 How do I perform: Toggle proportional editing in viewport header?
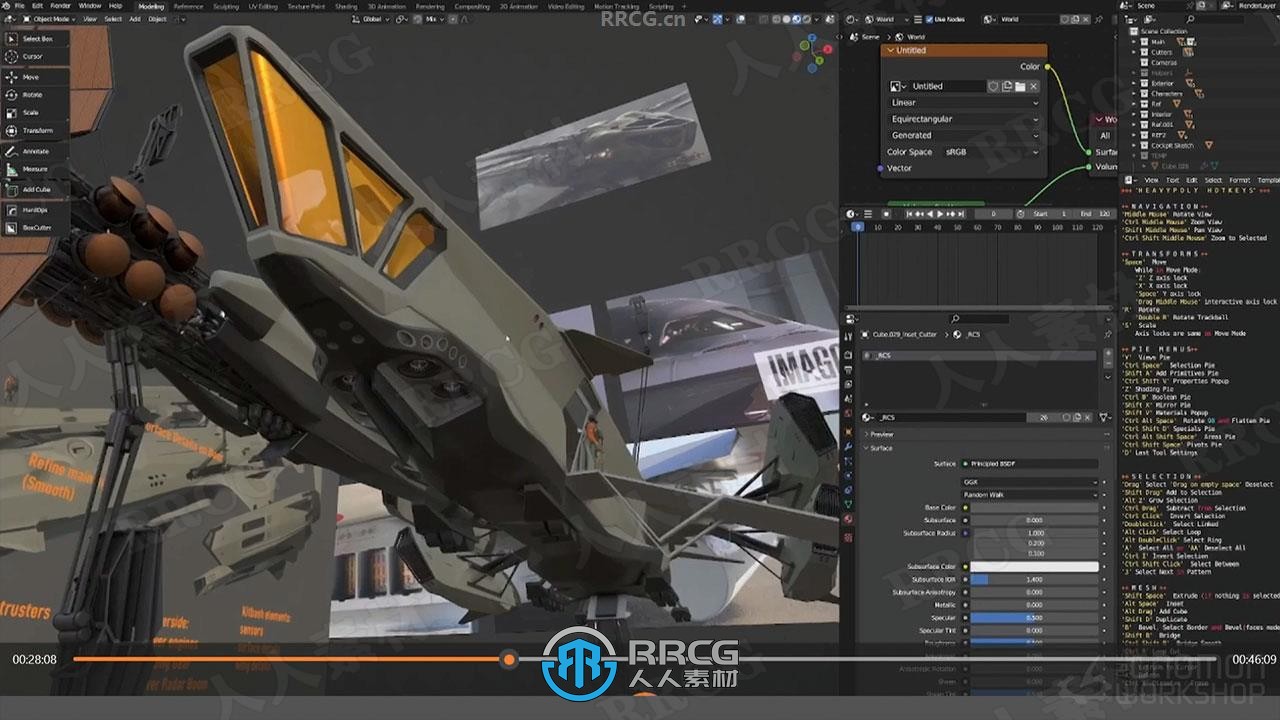453,19
